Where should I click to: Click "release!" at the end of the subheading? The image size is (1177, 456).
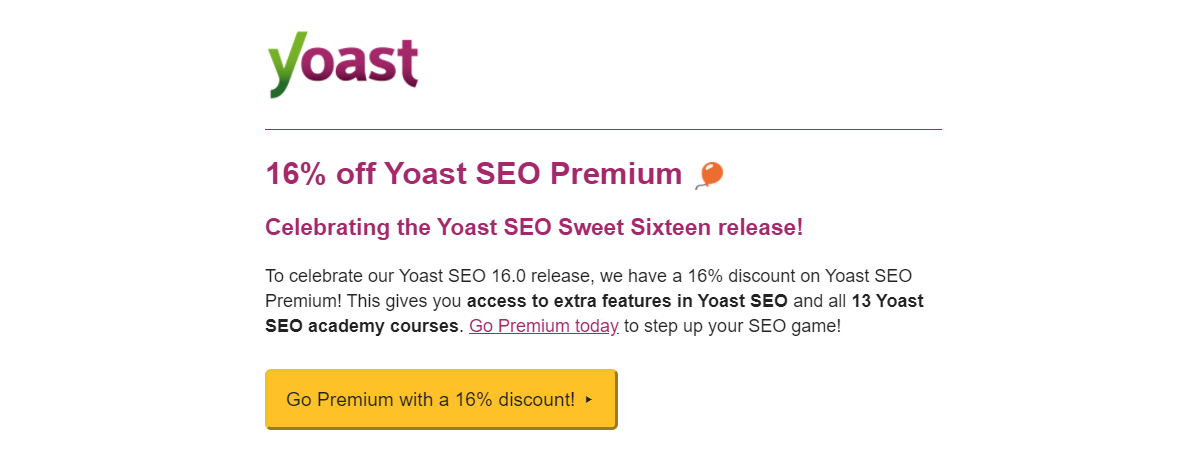coord(760,227)
